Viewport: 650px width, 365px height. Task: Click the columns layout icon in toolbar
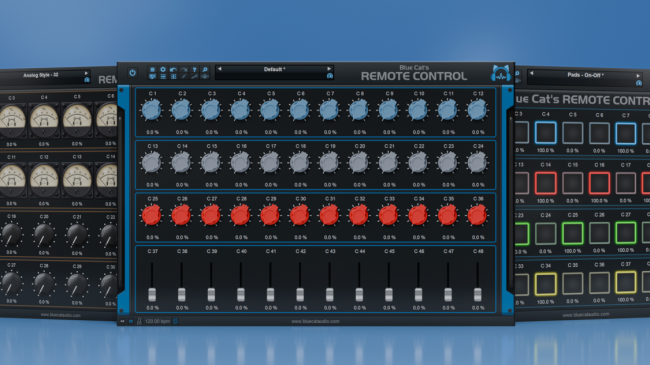(x=173, y=76)
